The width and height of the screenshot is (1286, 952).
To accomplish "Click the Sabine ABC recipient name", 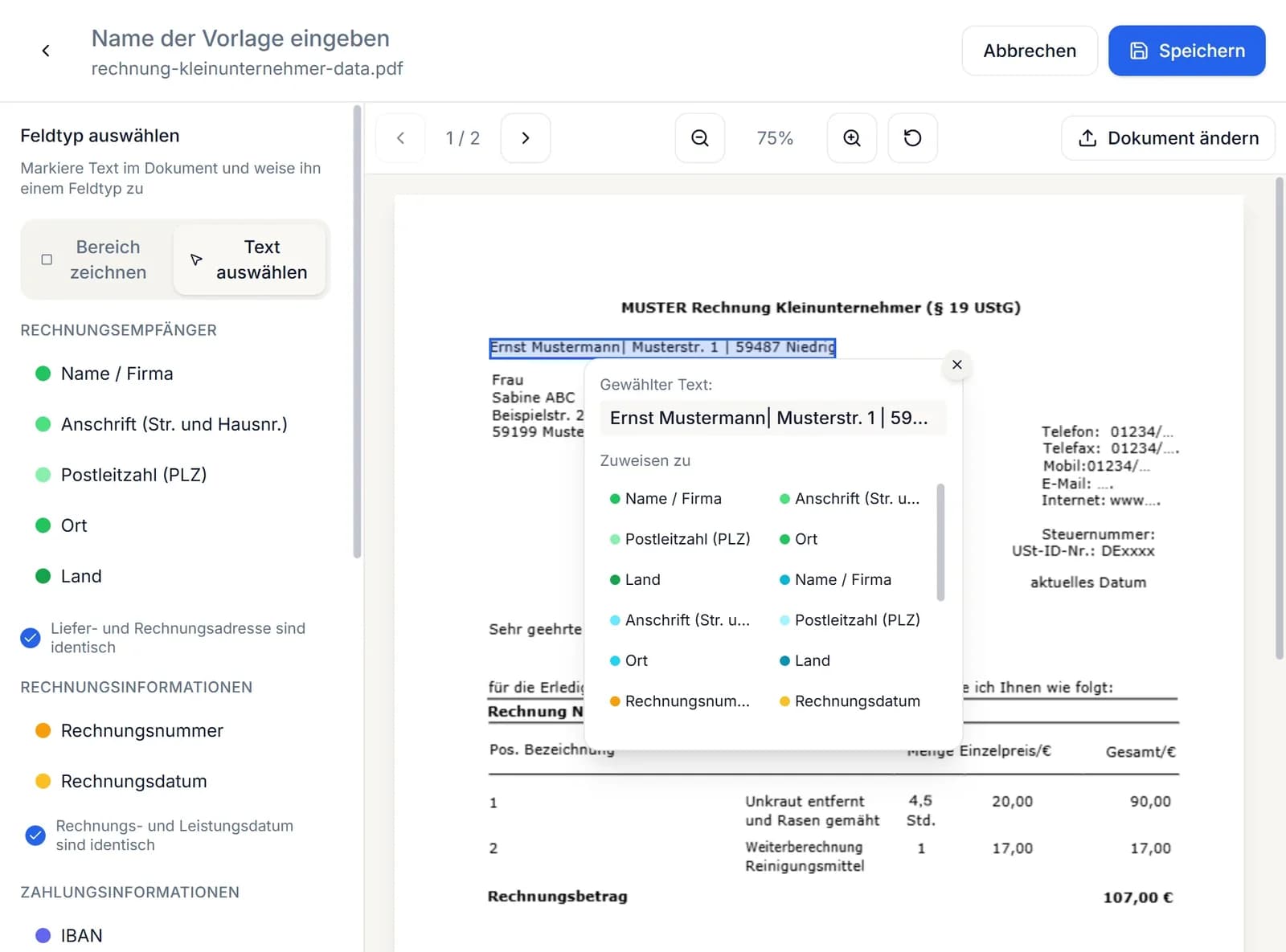I will pyautogui.click(x=534, y=398).
